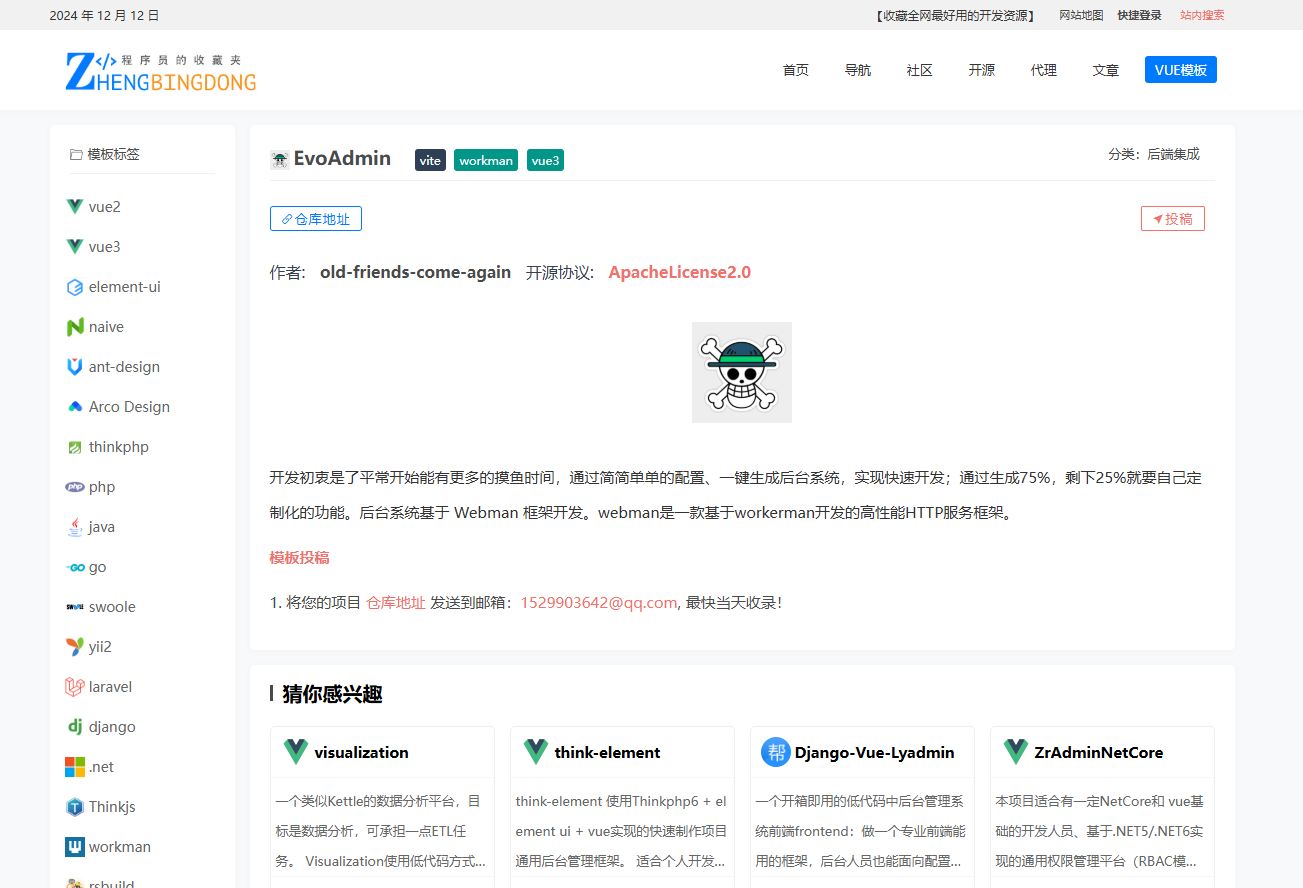1303x888 pixels.
Task: Click the swoole logo icon
Action: tap(75, 607)
